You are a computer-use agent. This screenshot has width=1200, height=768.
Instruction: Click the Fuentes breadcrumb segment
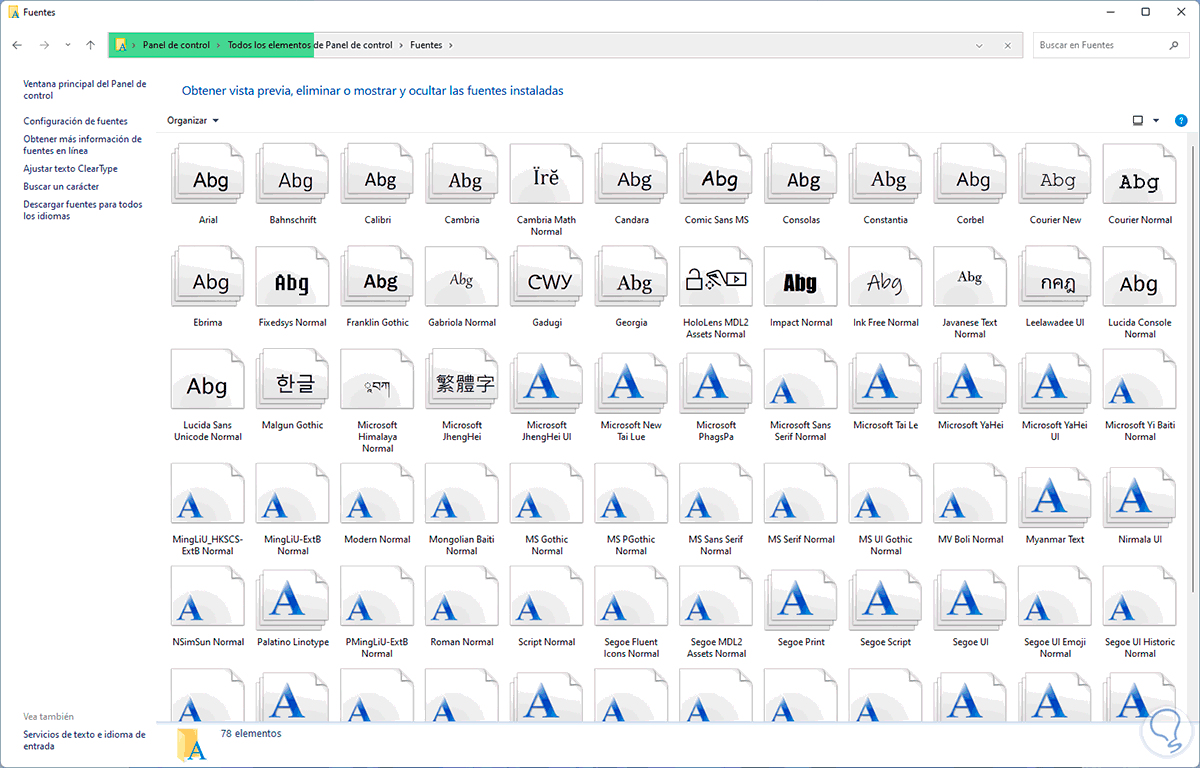click(x=426, y=45)
